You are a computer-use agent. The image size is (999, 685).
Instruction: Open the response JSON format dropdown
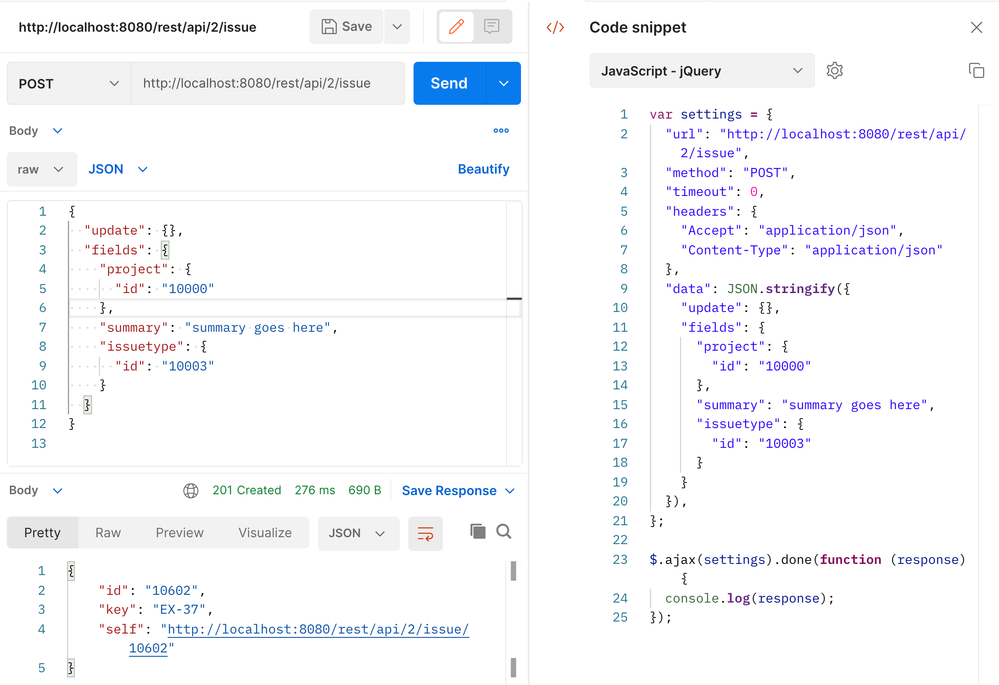pos(358,533)
